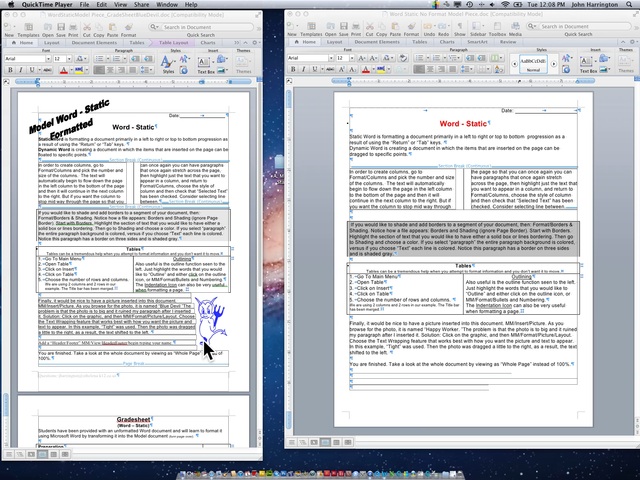Image resolution: width=640 pixels, height=480 pixels.
Task: Click Cut scissors icon in left Word window
Action: point(87,27)
